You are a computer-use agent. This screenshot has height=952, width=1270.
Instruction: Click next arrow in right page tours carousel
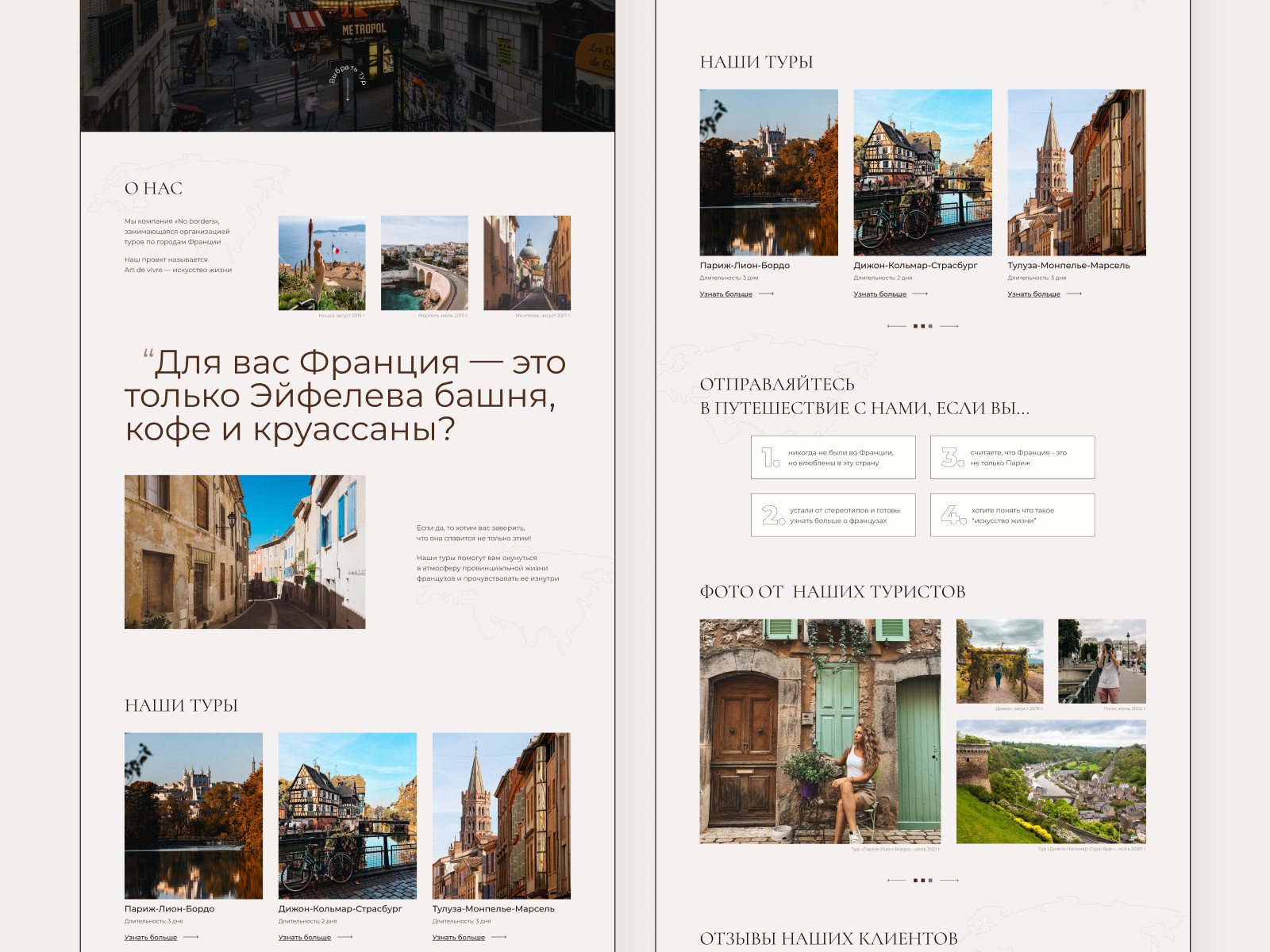pyautogui.click(x=949, y=326)
